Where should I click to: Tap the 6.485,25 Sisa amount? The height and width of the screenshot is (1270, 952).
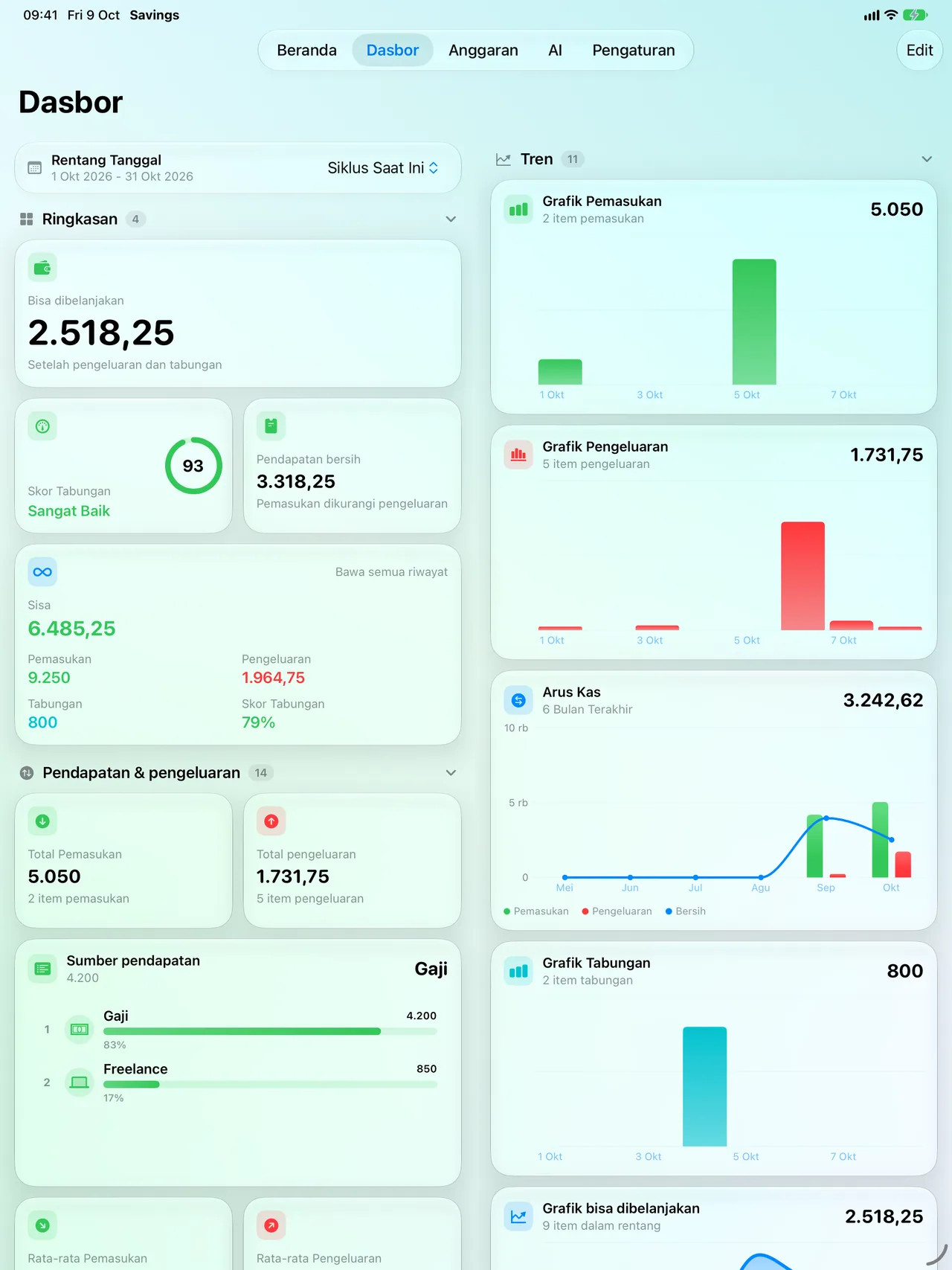pos(71,629)
